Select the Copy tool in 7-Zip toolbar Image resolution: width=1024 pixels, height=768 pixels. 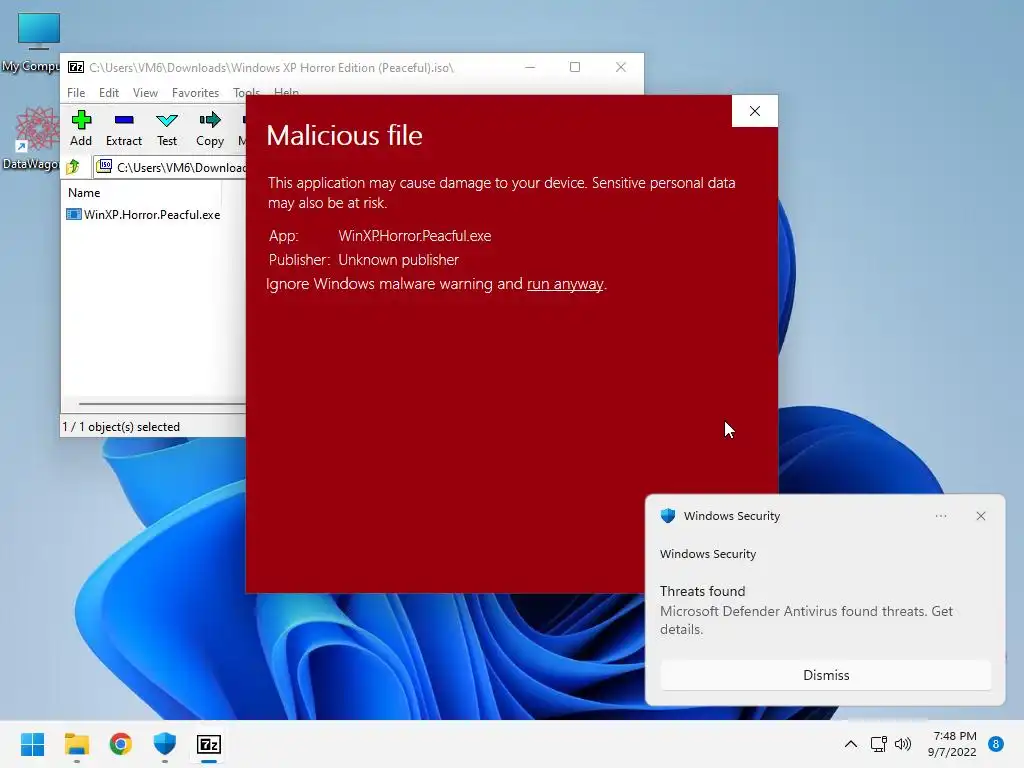pos(210,129)
